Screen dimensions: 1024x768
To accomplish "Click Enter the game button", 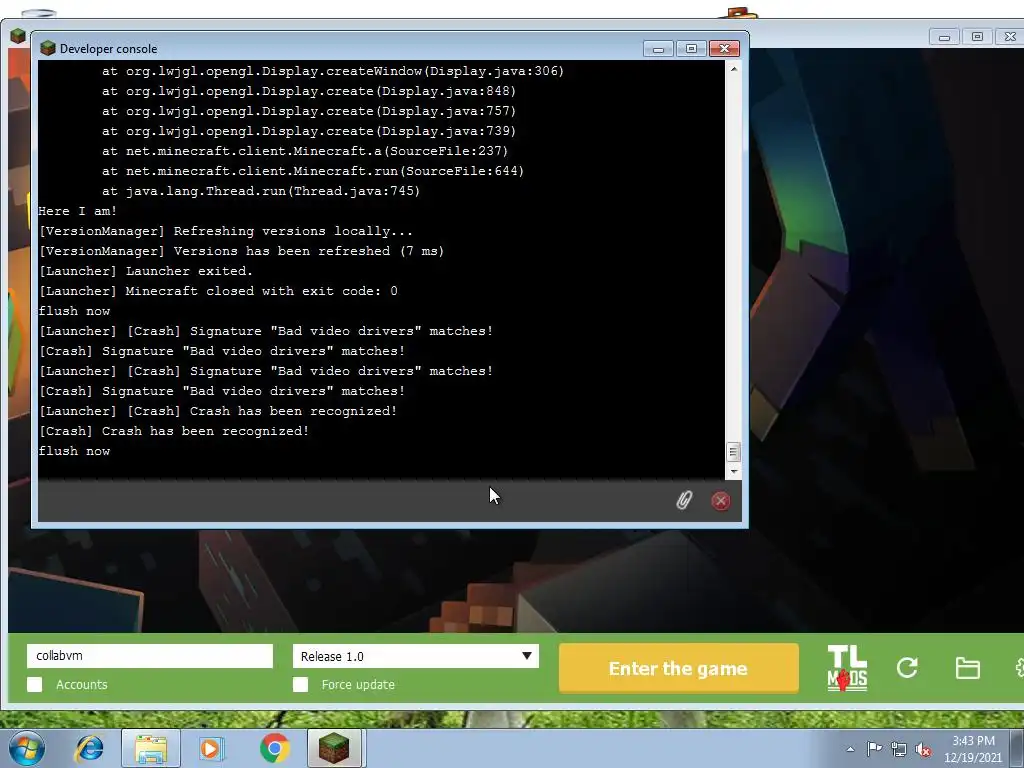I will point(679,668).
